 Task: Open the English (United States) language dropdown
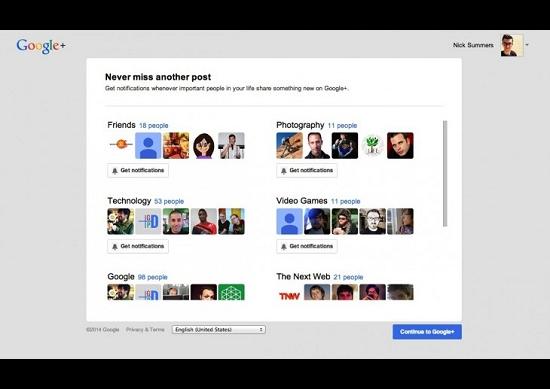click(x=219, y=329)
